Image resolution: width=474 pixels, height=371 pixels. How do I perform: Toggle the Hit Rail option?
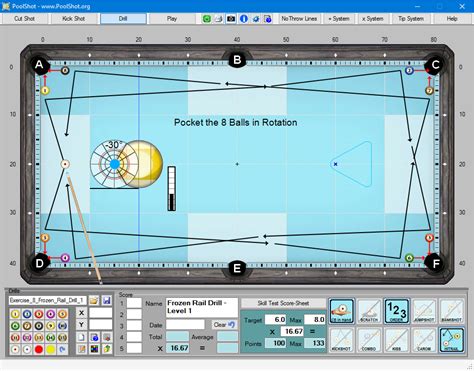[452, 340]
